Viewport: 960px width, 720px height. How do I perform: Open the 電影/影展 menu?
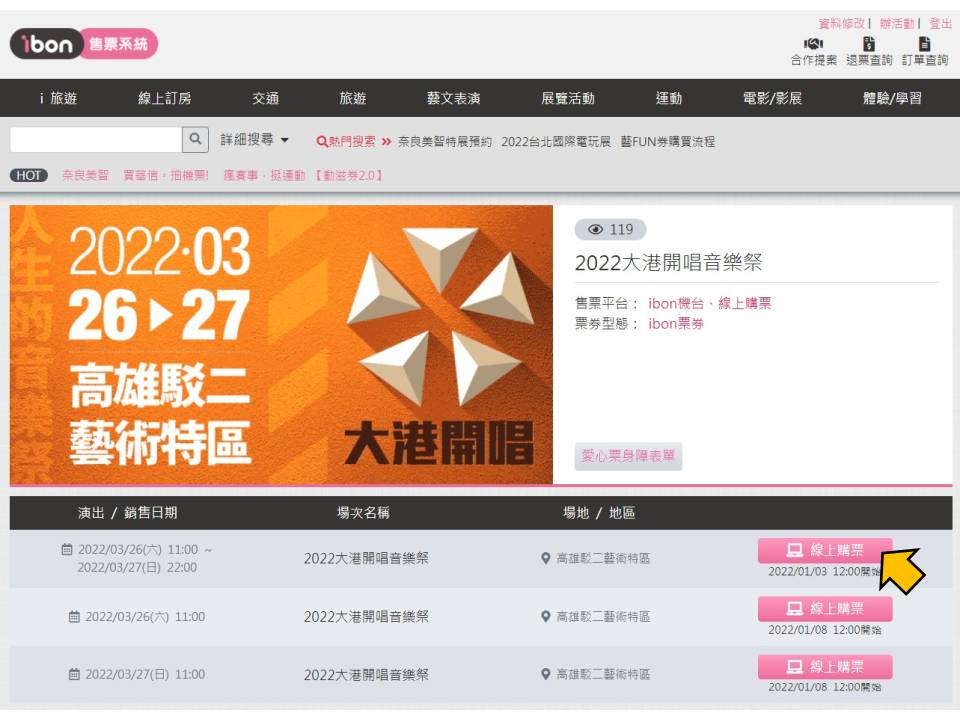(772, 98)
